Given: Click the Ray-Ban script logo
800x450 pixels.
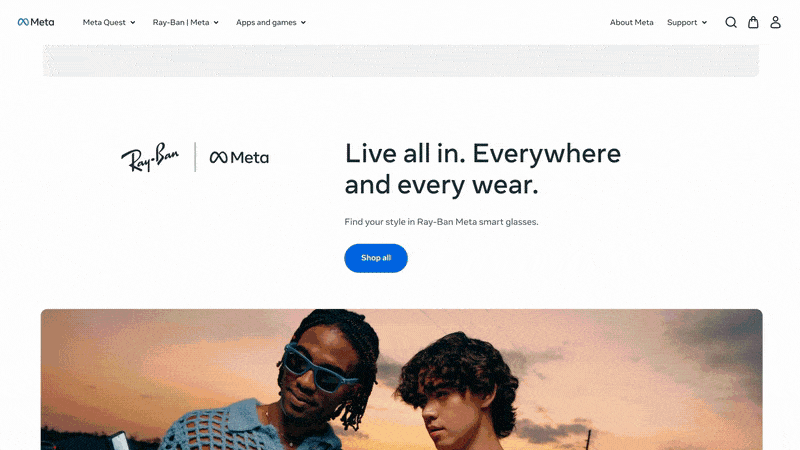Looking at the screenshot, I should 150,157.
